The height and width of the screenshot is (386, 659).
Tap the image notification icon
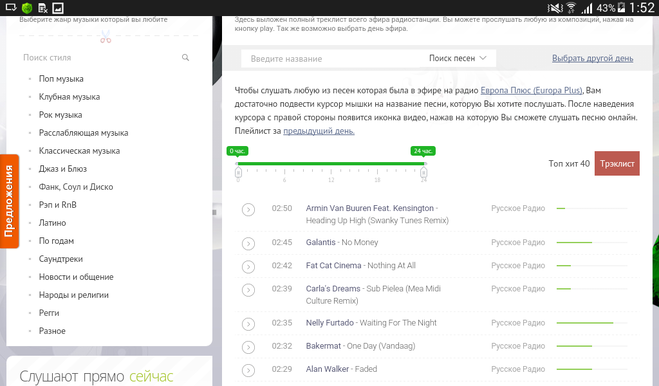point(58,8)
